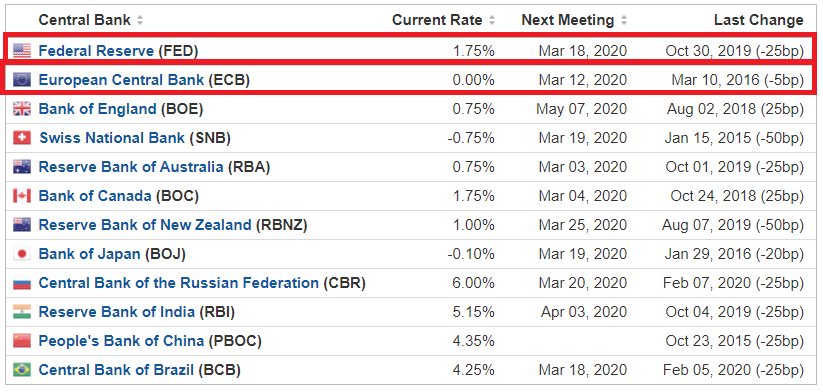The width and height of the screenshot is (823, 392).
Task: Sort table by Next Meeting column arrows
Action: 624,20
